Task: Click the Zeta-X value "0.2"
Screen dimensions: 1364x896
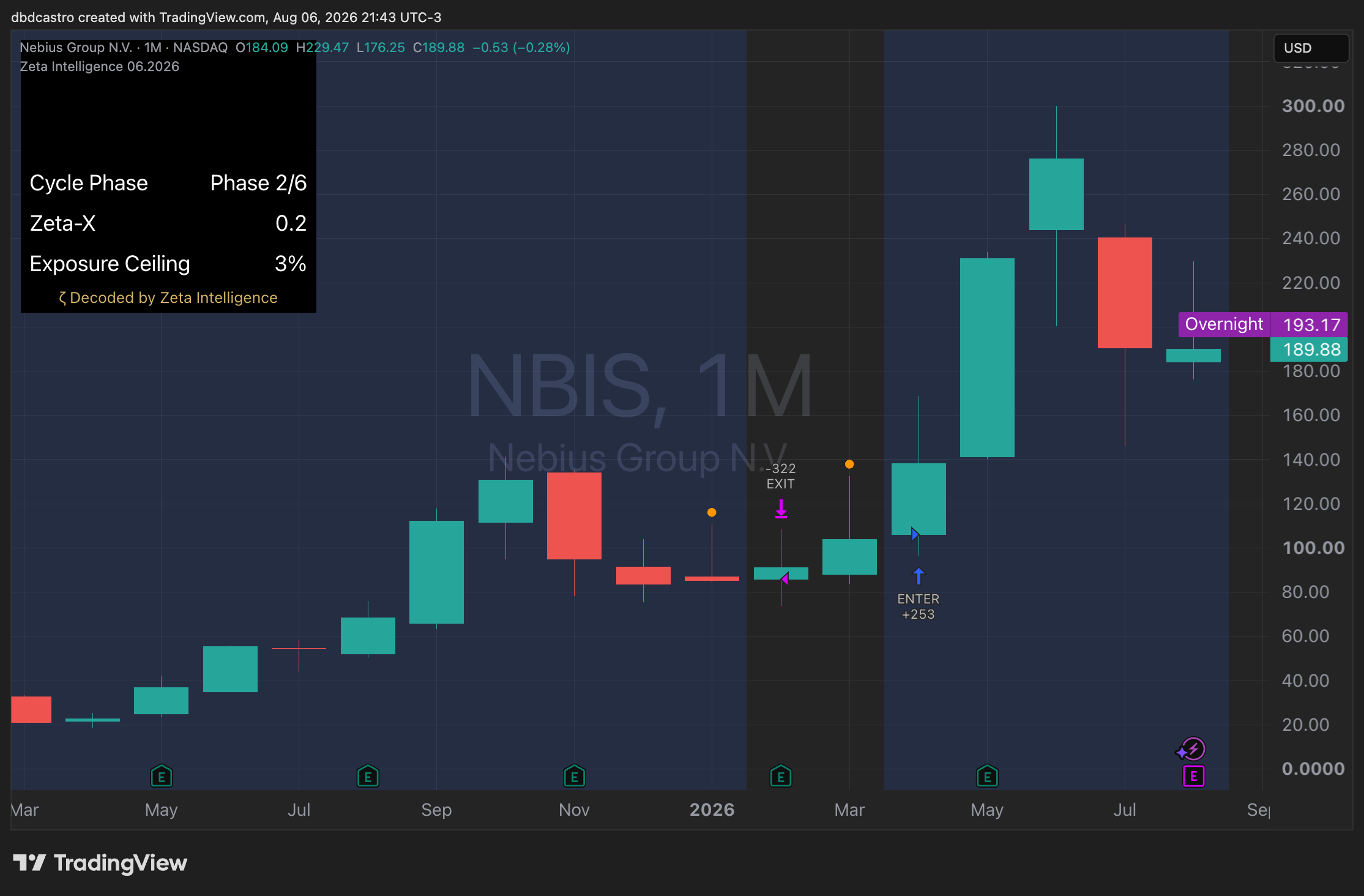Action: coord(291,223)
